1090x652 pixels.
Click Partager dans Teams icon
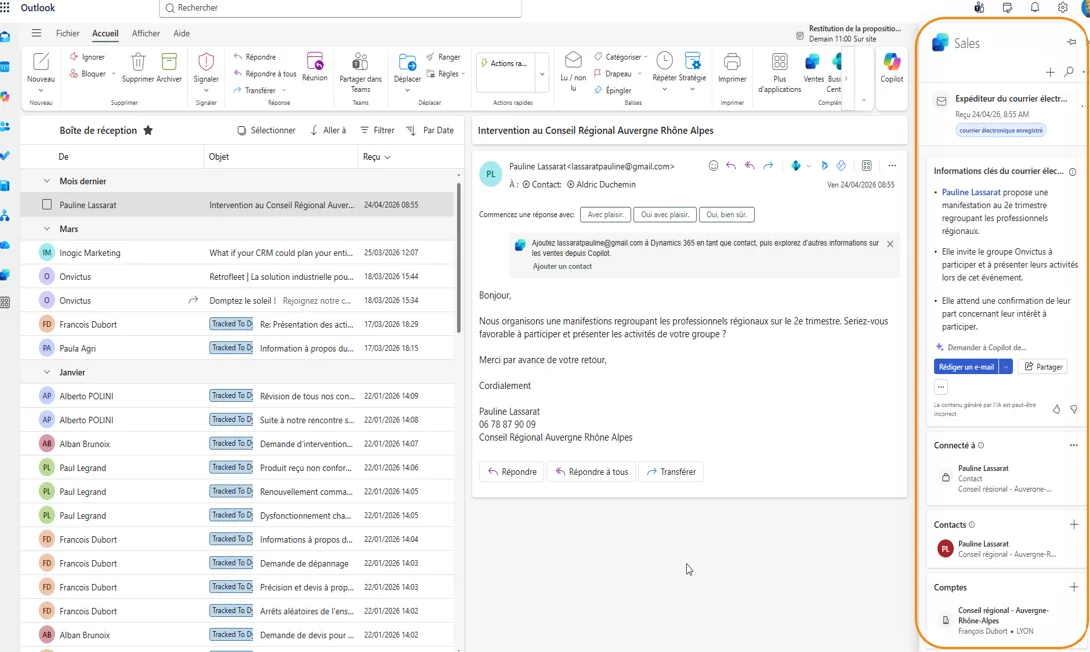360,62
